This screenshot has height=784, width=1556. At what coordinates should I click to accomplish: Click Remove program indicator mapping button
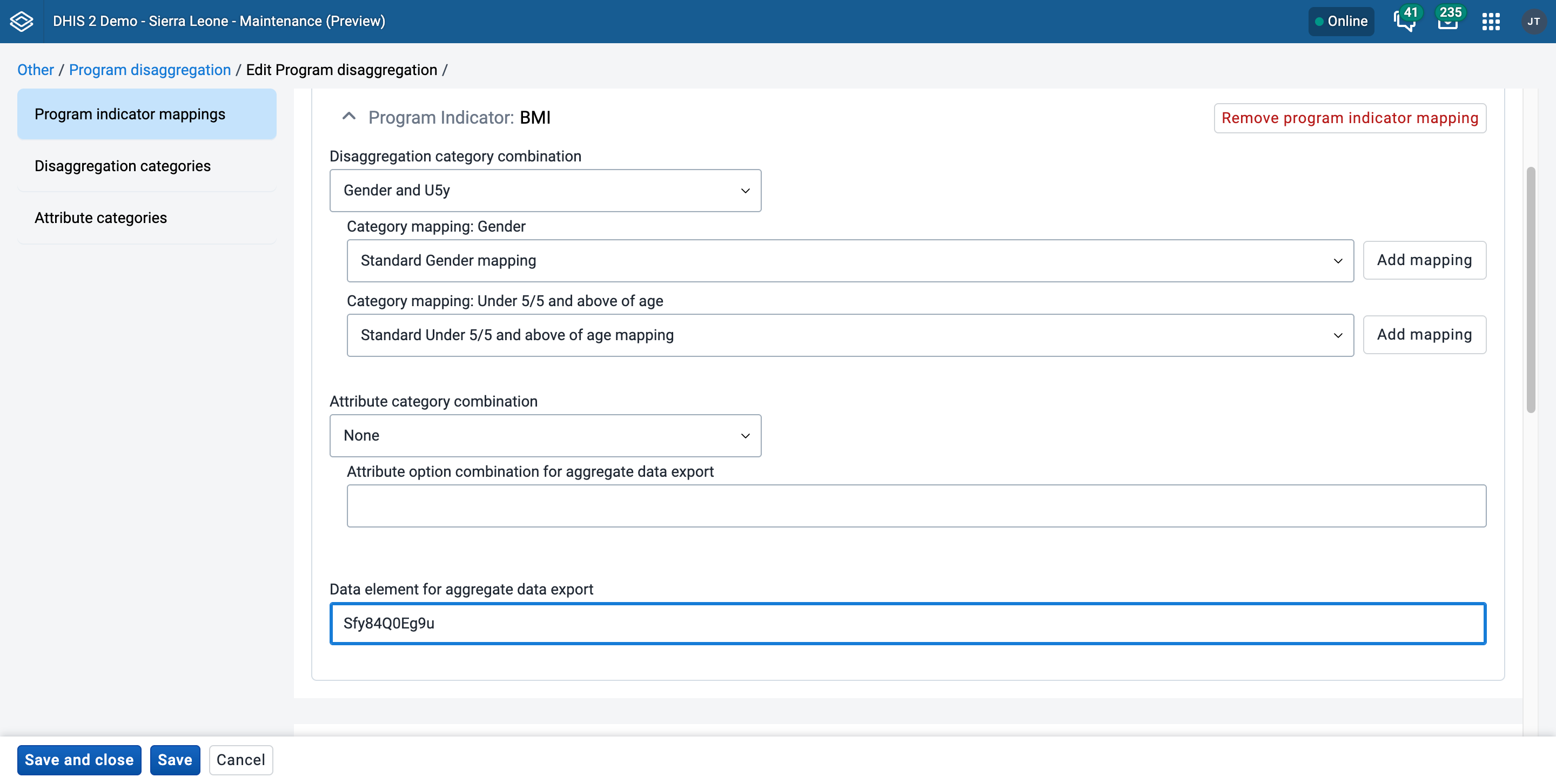(1350, 118)
